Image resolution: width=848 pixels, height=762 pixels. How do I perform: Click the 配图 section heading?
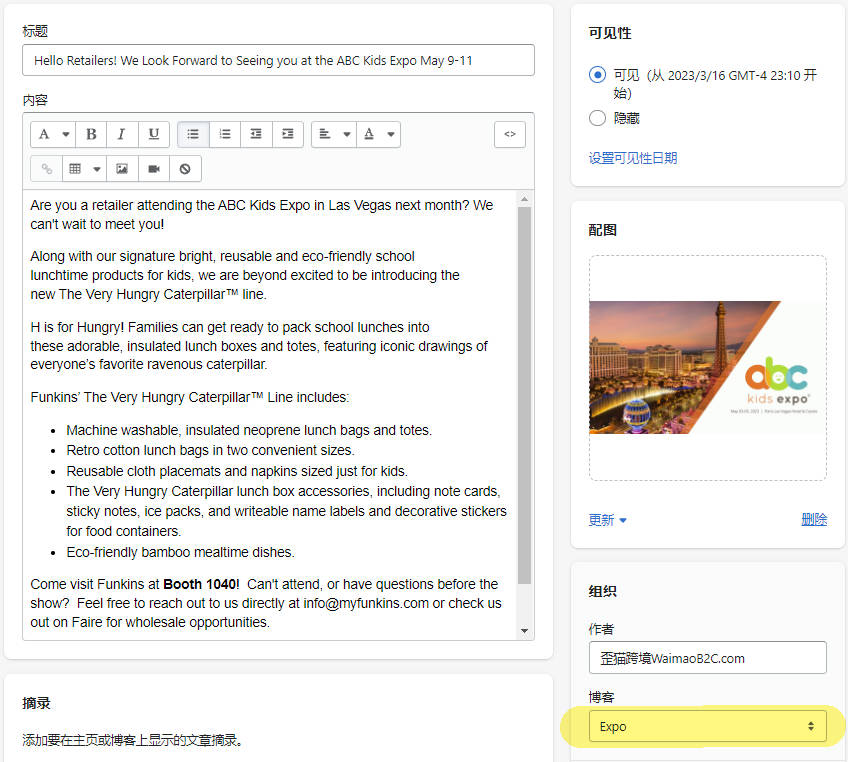click(602, 230)
